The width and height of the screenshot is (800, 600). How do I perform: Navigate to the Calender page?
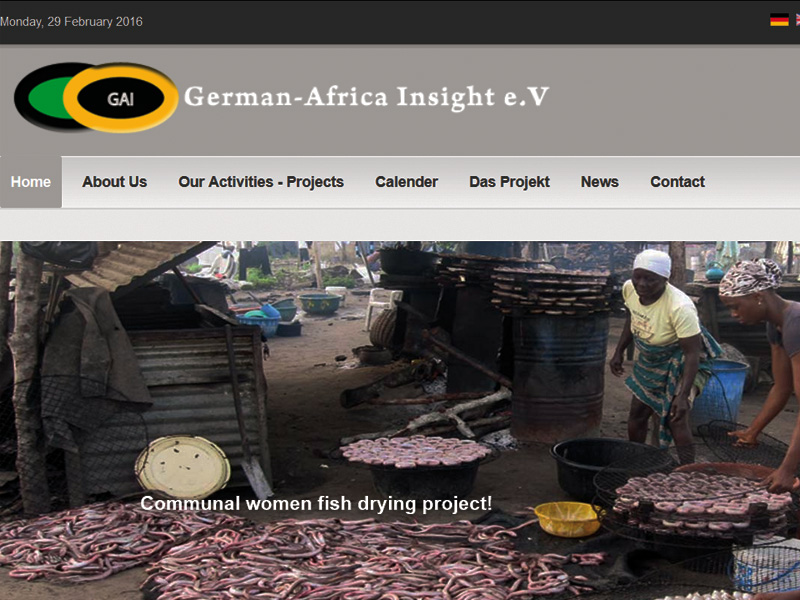(x=407, y=182)
